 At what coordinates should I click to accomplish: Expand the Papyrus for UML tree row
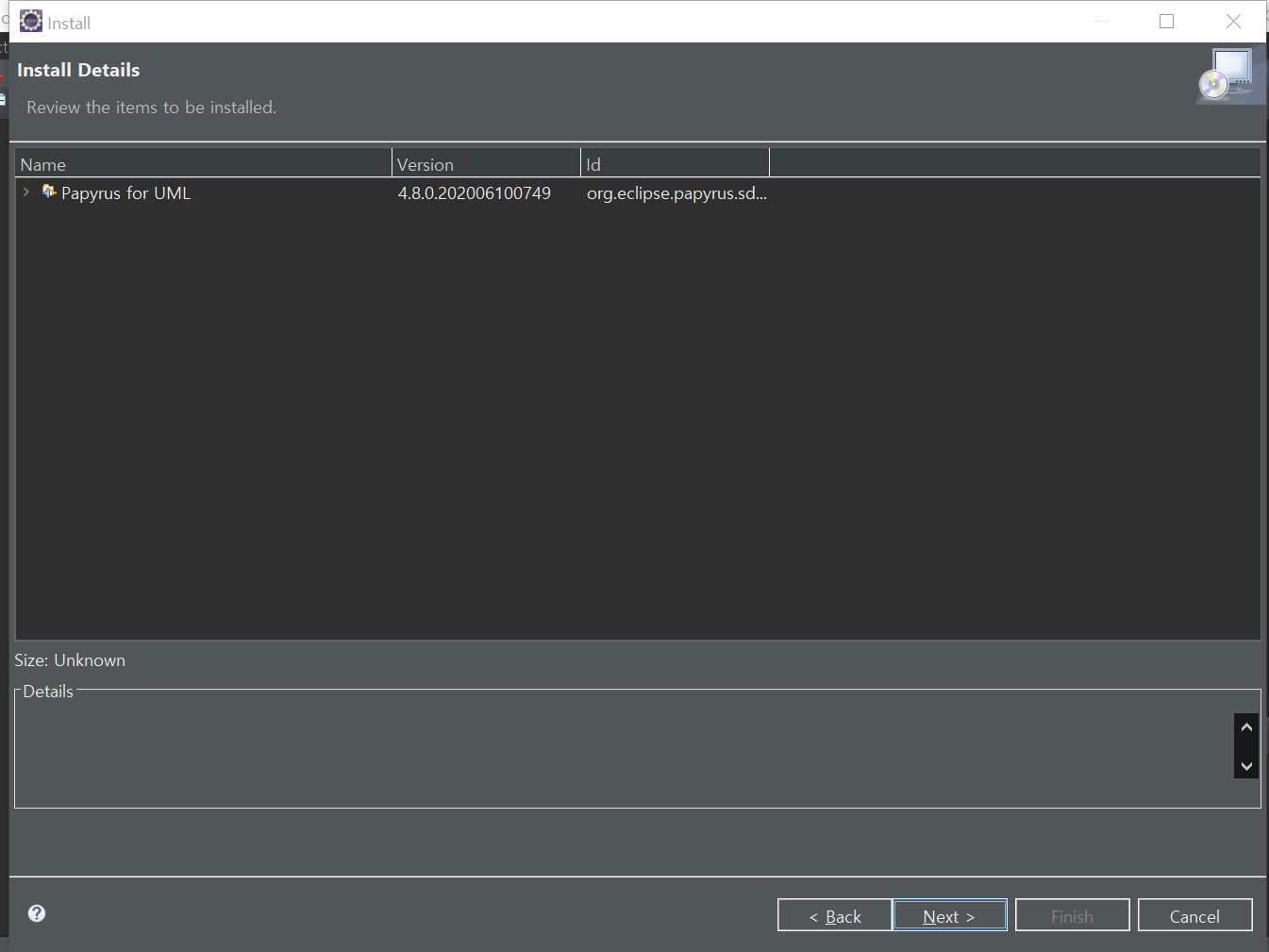[26, 192]
